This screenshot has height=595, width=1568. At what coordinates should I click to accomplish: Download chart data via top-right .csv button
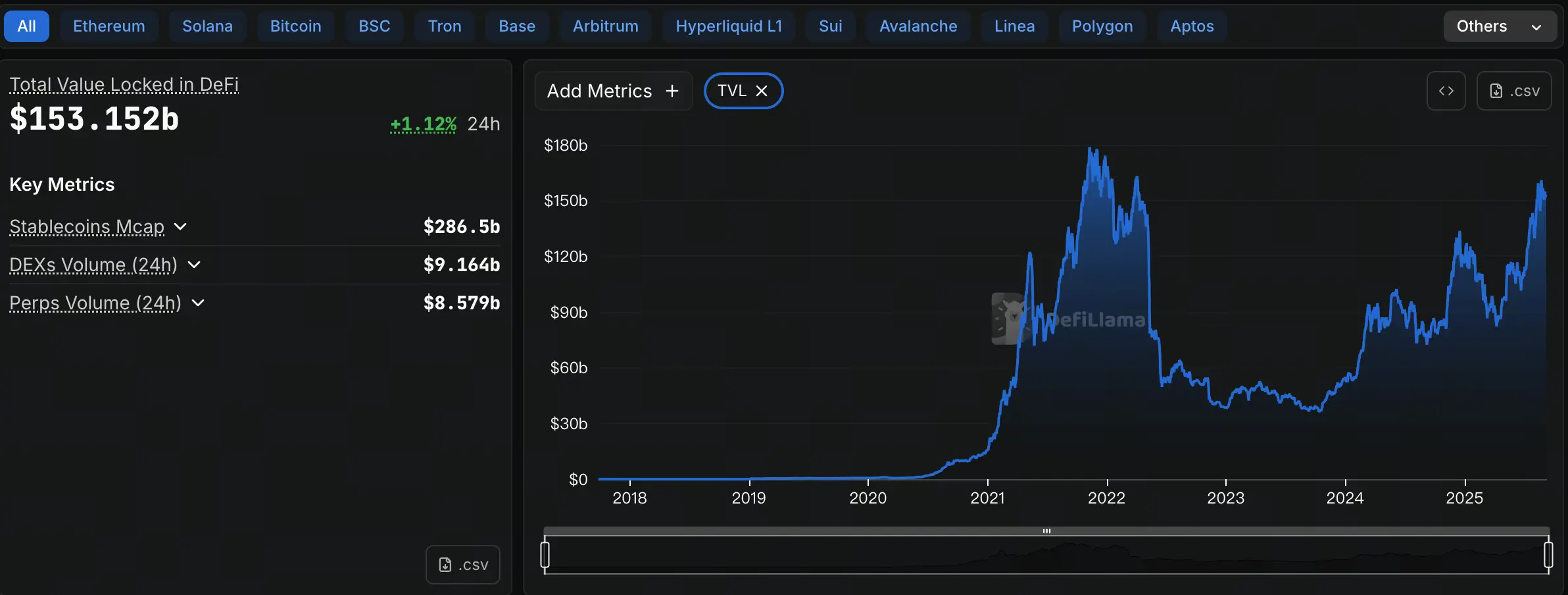[1514, 91]
